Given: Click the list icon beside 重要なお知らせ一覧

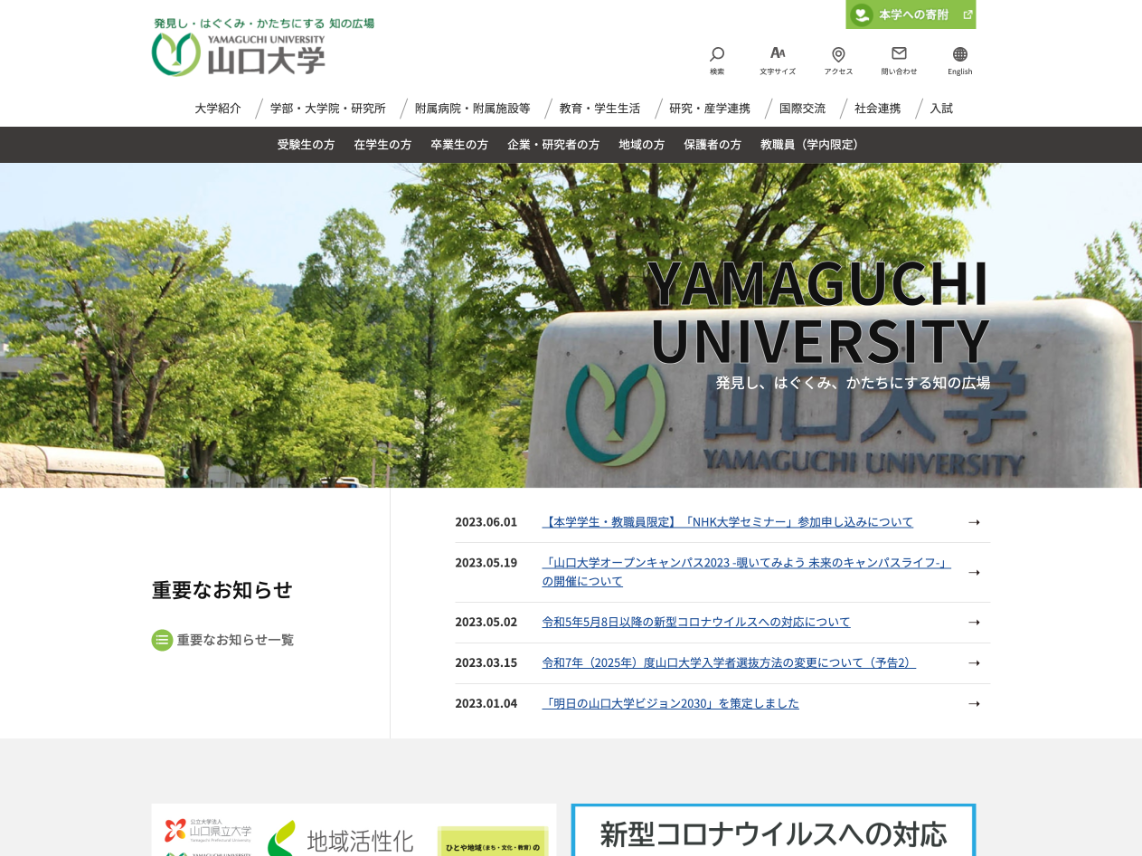Looking at the screenshot, I should [162, 640].
